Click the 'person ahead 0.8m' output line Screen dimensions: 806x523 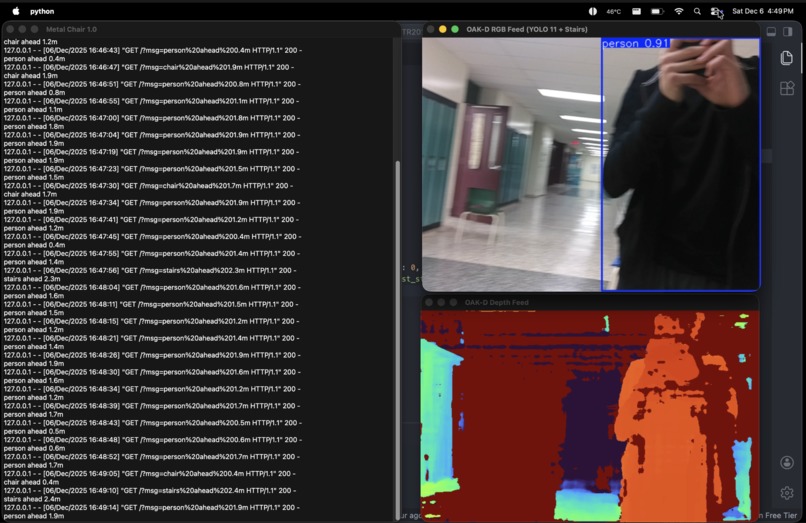point(34,93)
